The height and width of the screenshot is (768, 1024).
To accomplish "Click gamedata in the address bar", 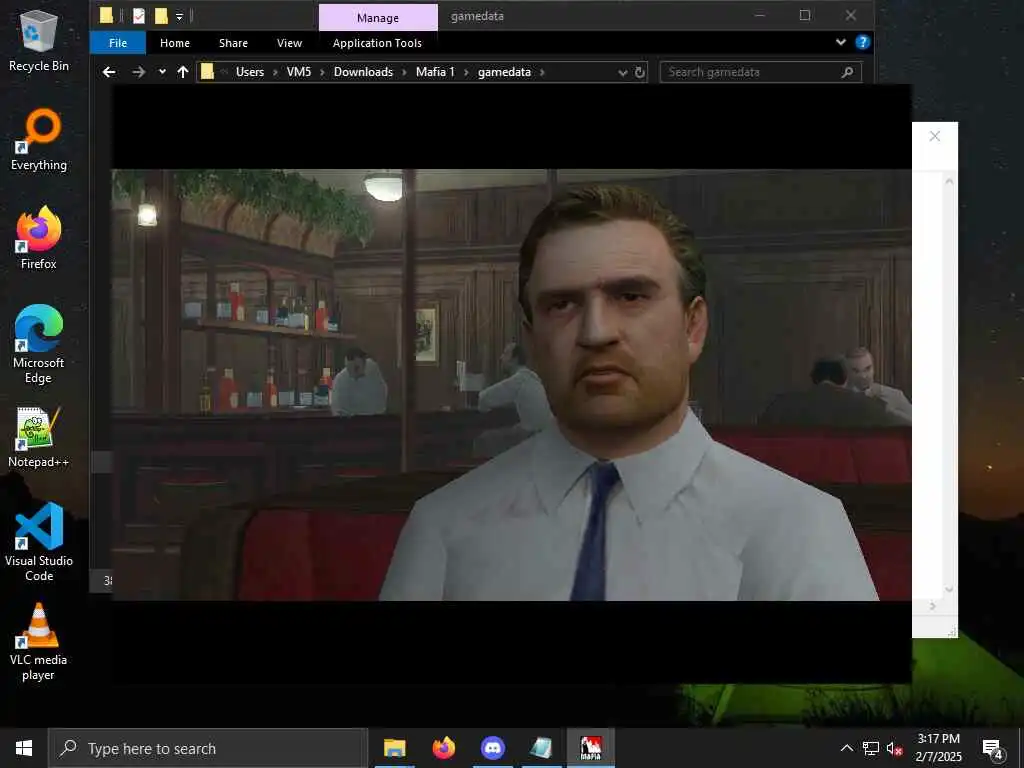I will click(504, 72).
